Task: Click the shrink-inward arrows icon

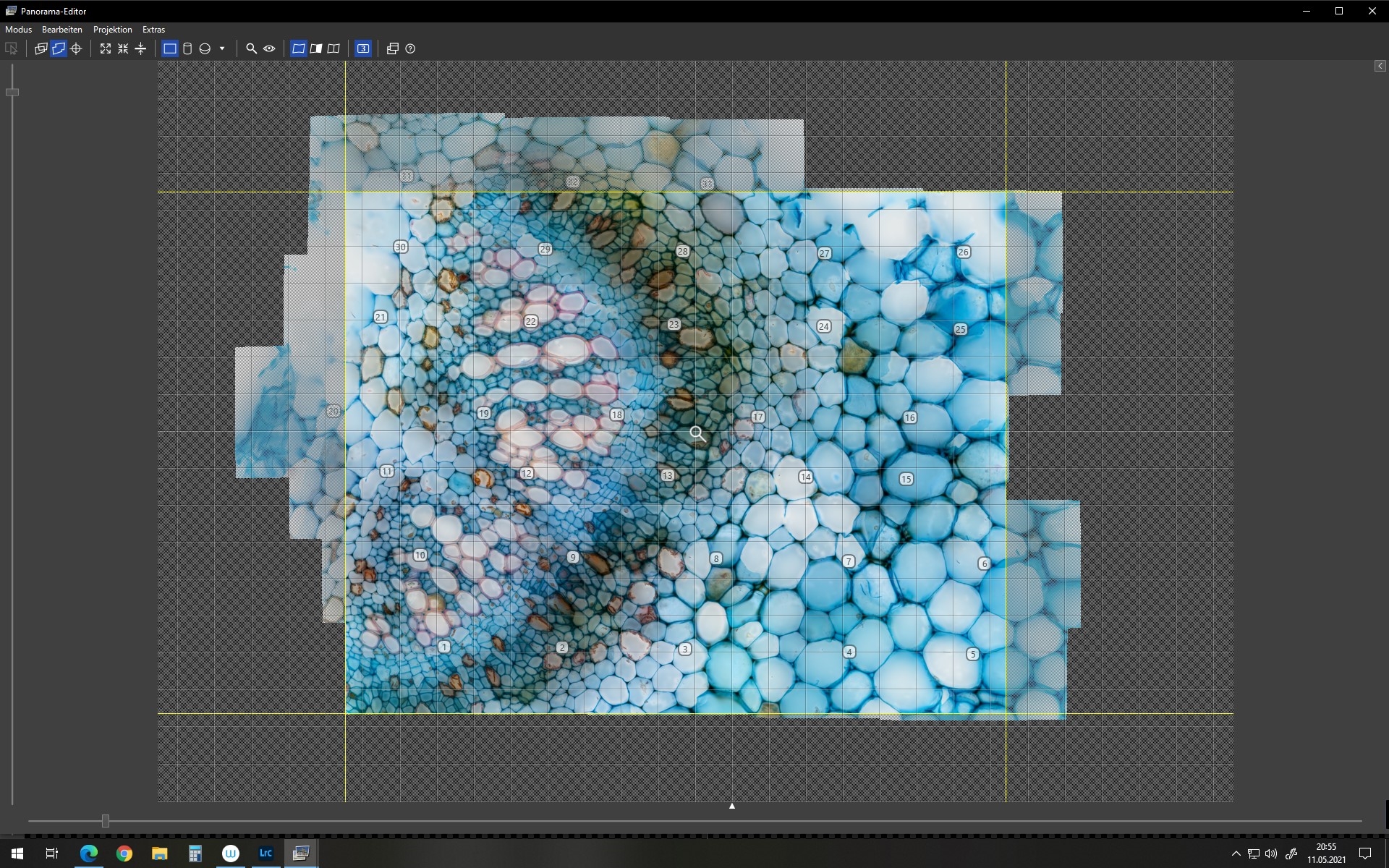Action: pos(123,48)
